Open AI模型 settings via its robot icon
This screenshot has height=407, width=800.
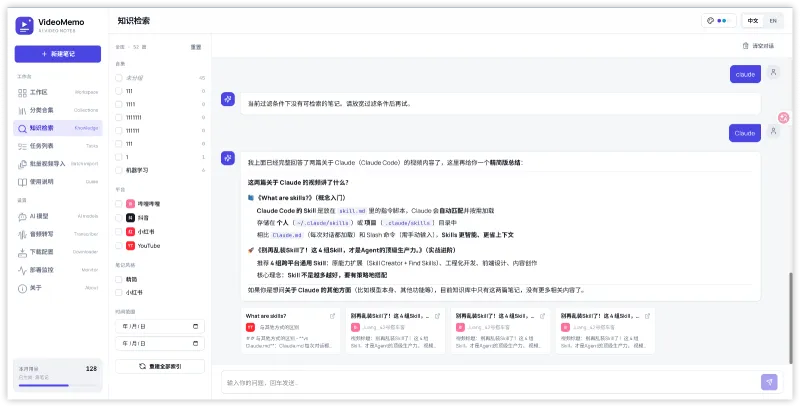coord(22,217)
